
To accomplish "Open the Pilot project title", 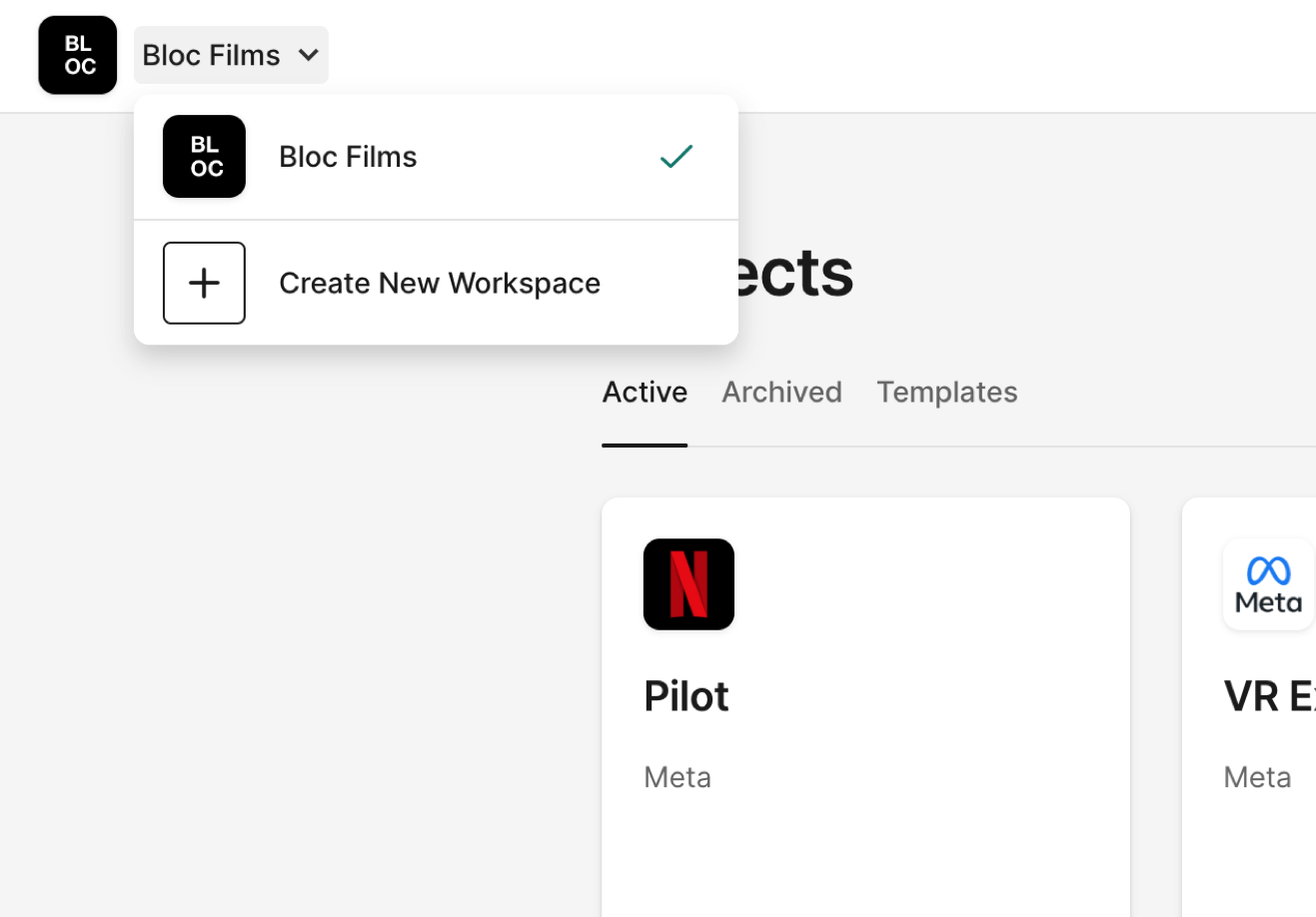I will [686, 696].
